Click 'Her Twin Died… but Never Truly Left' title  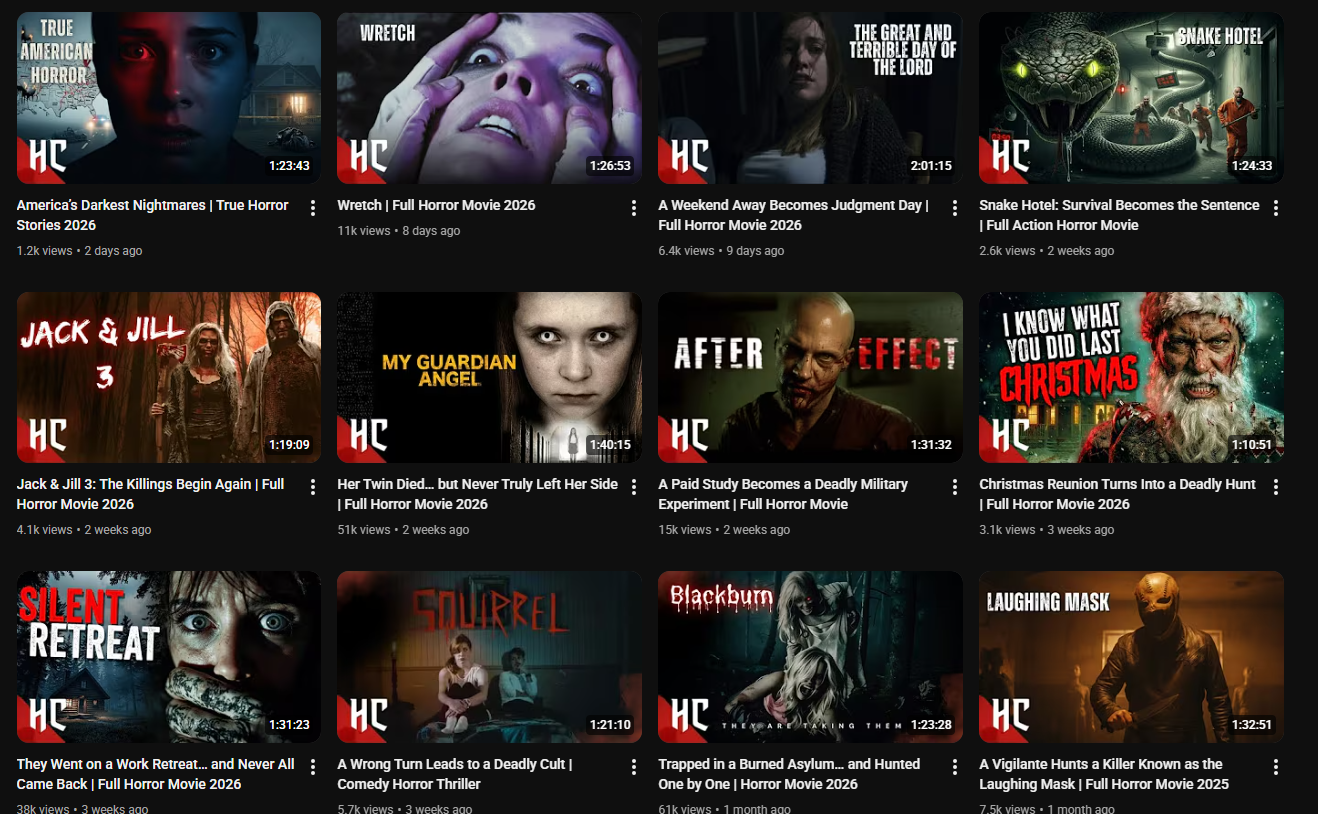tap(478, 494)
